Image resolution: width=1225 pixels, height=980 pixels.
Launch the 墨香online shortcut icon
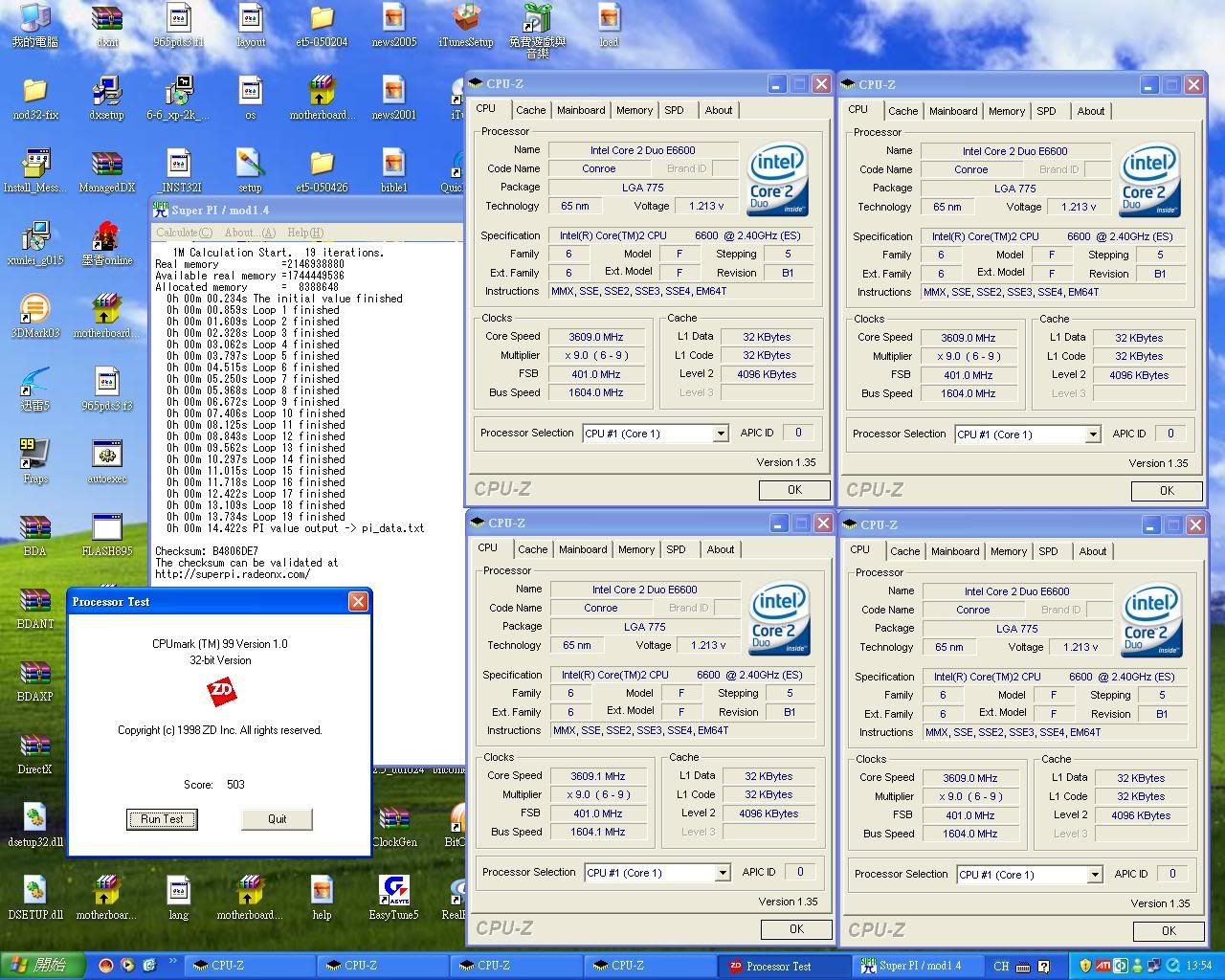(x=107, y=244)
